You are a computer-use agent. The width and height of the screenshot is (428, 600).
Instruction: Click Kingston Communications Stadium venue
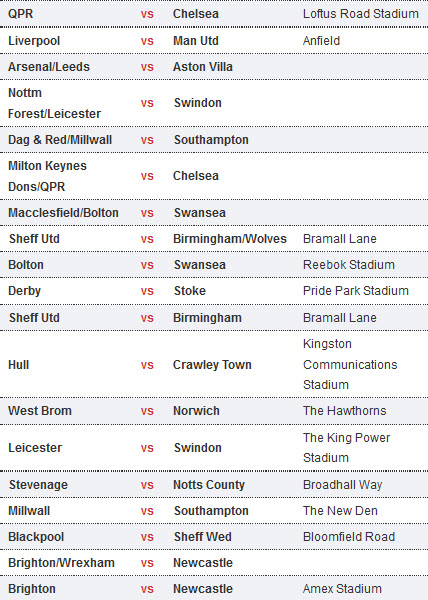tap(350, 364)
